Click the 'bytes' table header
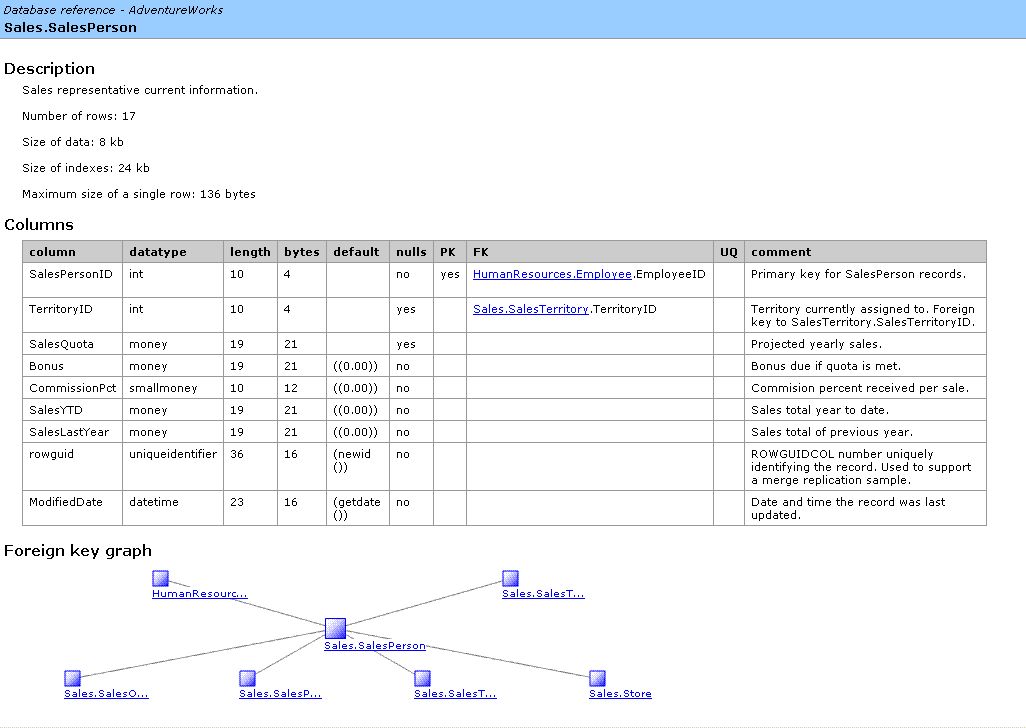The height and width of the screenshot is (728, 1026). 302,252
